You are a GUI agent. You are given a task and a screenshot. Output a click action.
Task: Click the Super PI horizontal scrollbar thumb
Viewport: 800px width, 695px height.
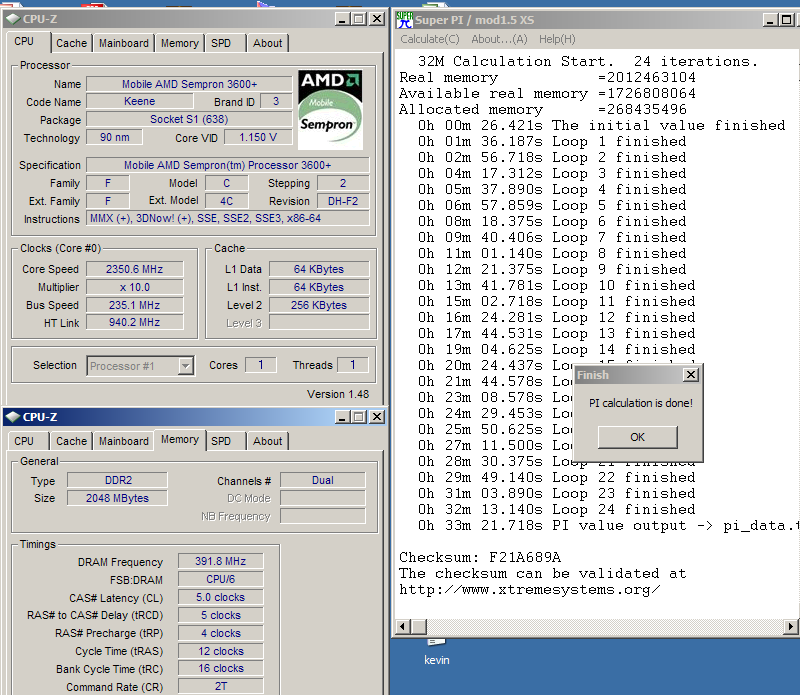point(419,626)
